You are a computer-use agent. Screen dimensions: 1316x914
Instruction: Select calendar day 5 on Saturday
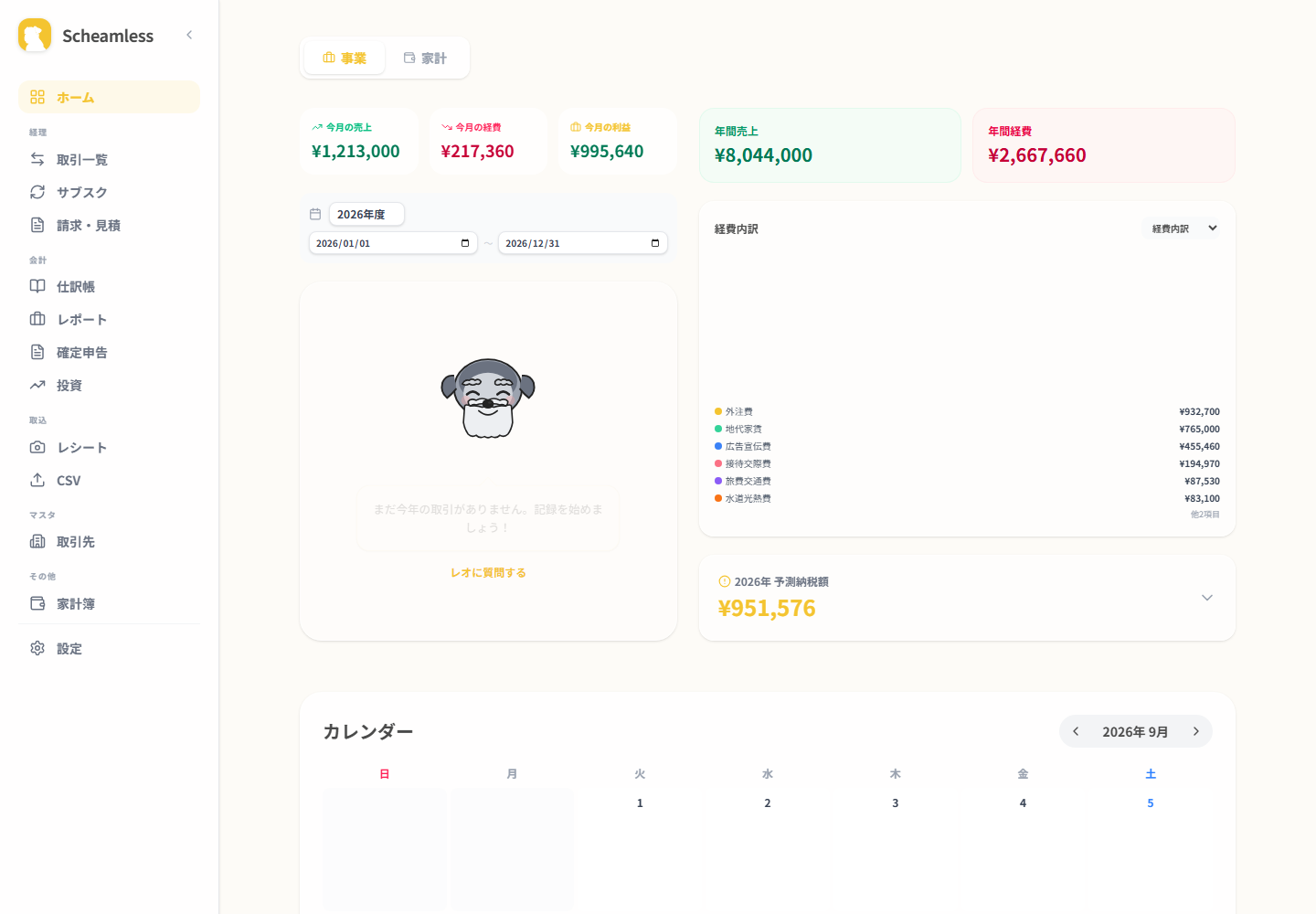click(1151, 803)
